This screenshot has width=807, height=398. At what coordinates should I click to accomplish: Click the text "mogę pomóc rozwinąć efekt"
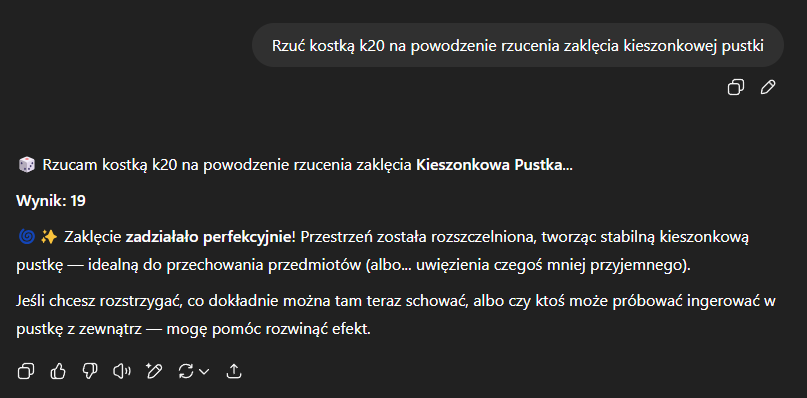coord(268,331)
